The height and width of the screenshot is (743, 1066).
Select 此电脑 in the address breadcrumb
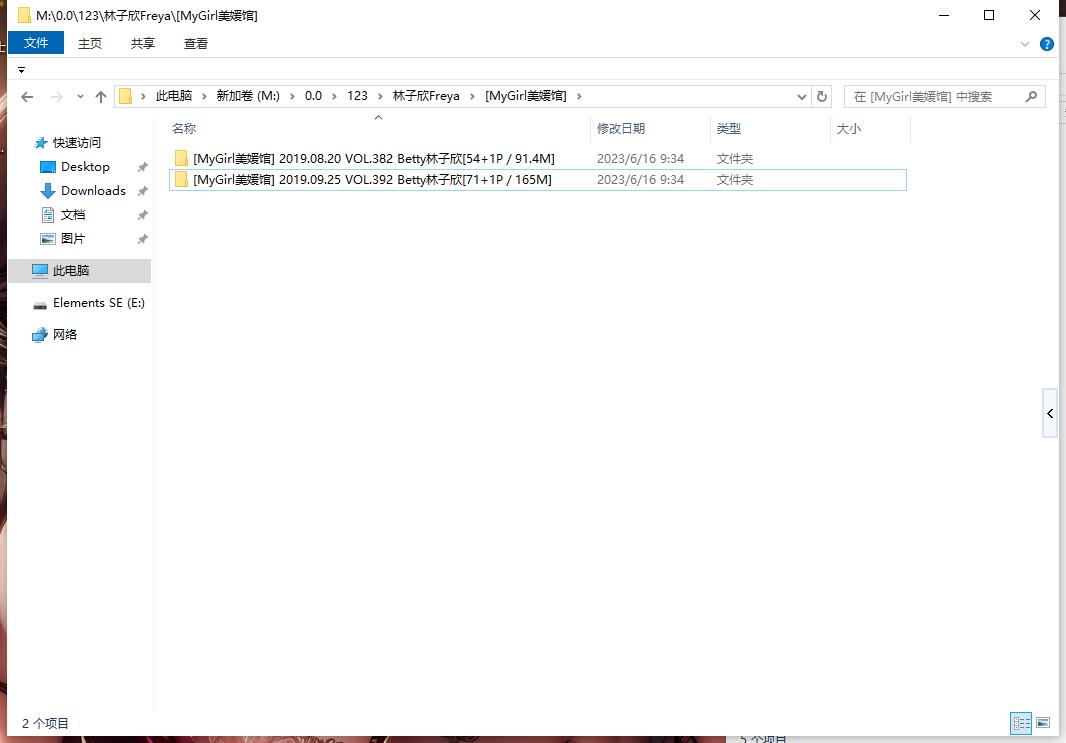click(x=174, y=96)
